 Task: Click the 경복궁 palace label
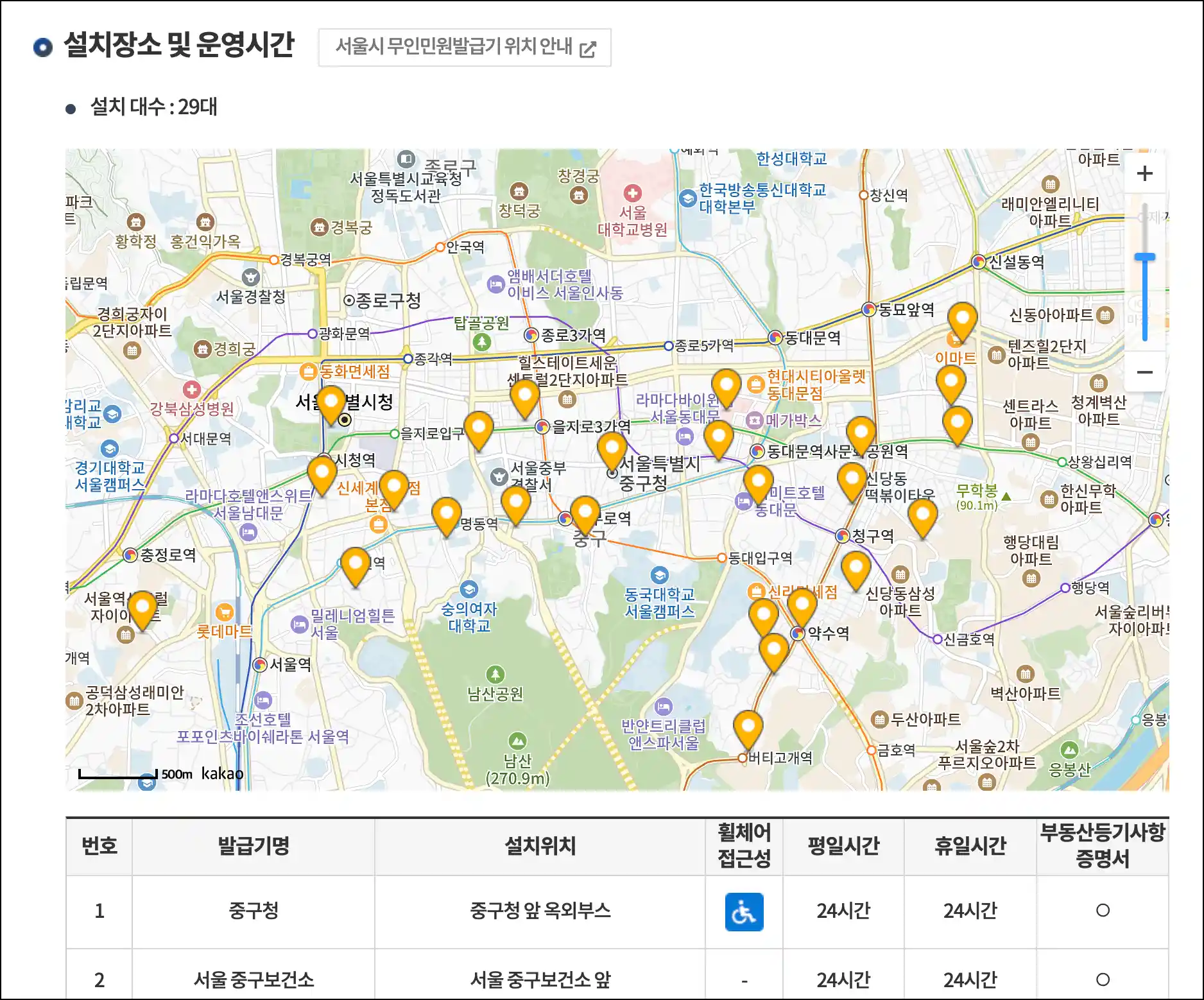coord(351,227)
